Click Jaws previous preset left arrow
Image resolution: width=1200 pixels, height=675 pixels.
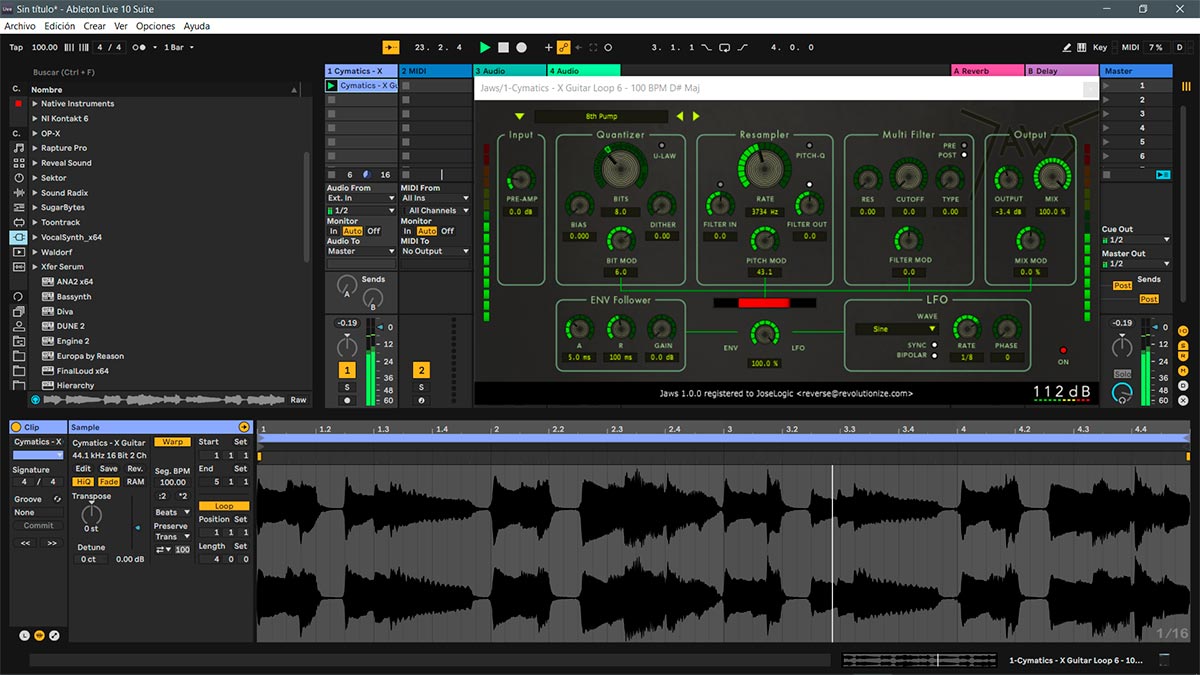pos(681,116)
